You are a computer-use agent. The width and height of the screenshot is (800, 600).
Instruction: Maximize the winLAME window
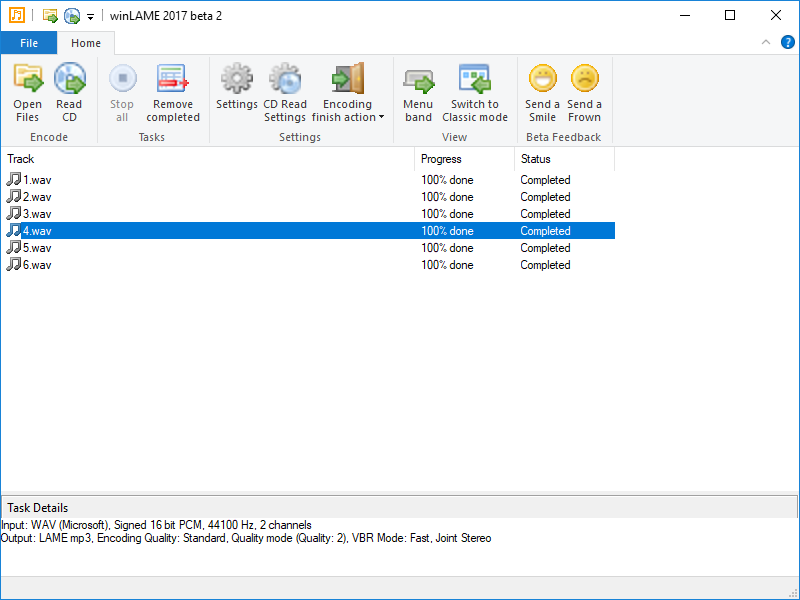730,15
